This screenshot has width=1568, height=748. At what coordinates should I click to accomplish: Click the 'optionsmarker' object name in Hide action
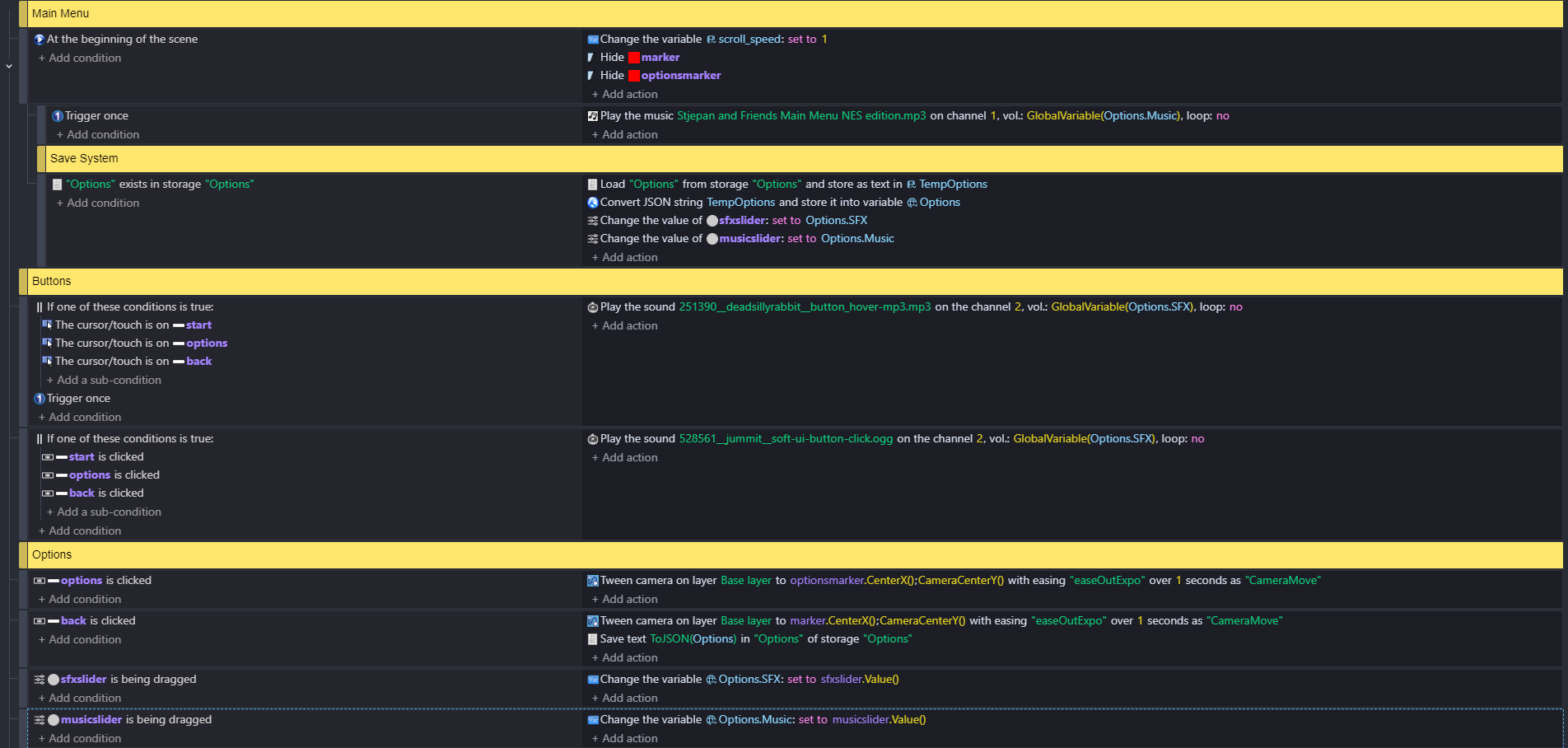click(x=681, y=76)
